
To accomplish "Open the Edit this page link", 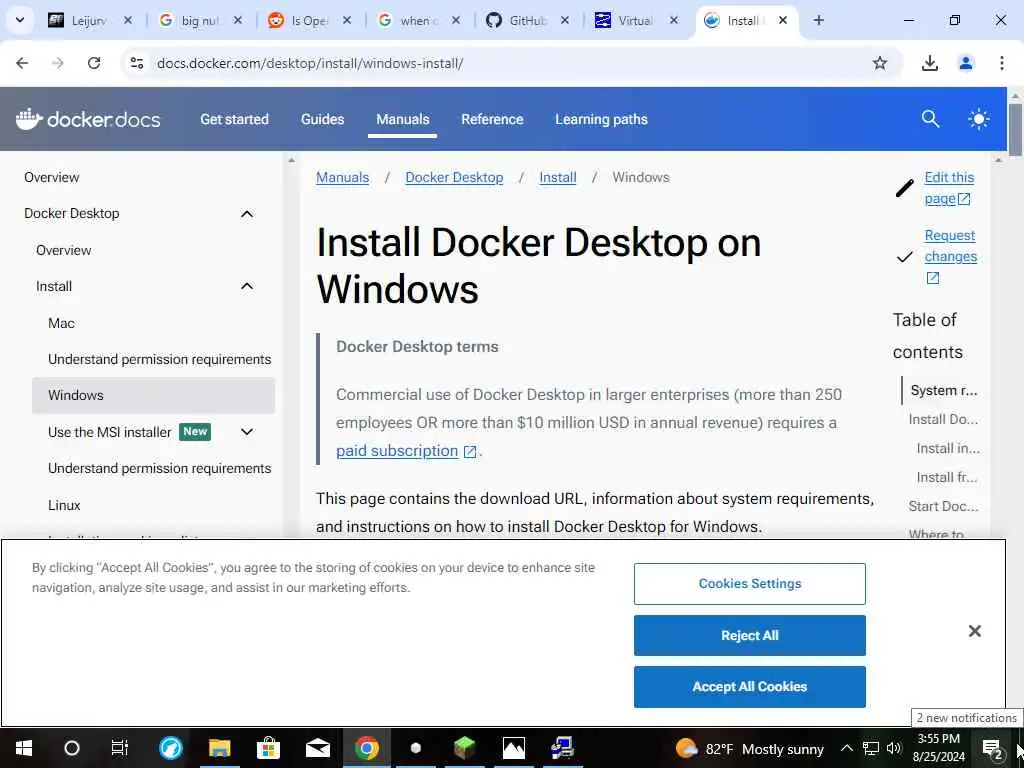I will [949, 188].
